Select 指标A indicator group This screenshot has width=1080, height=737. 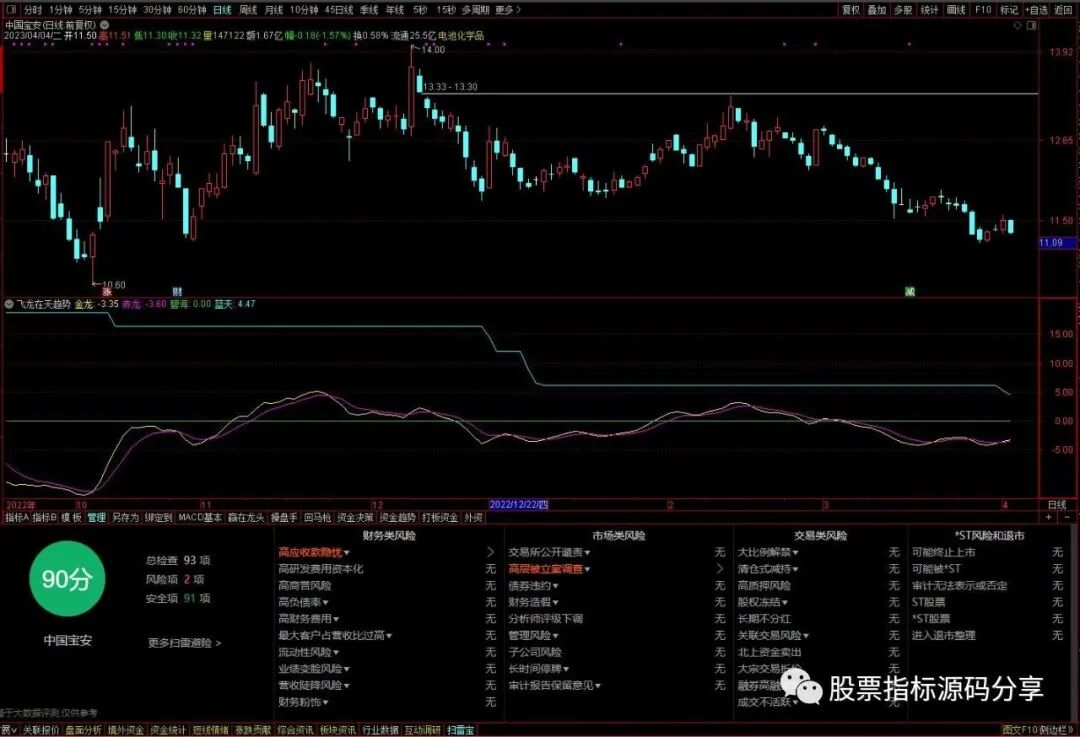pos(17,517)
